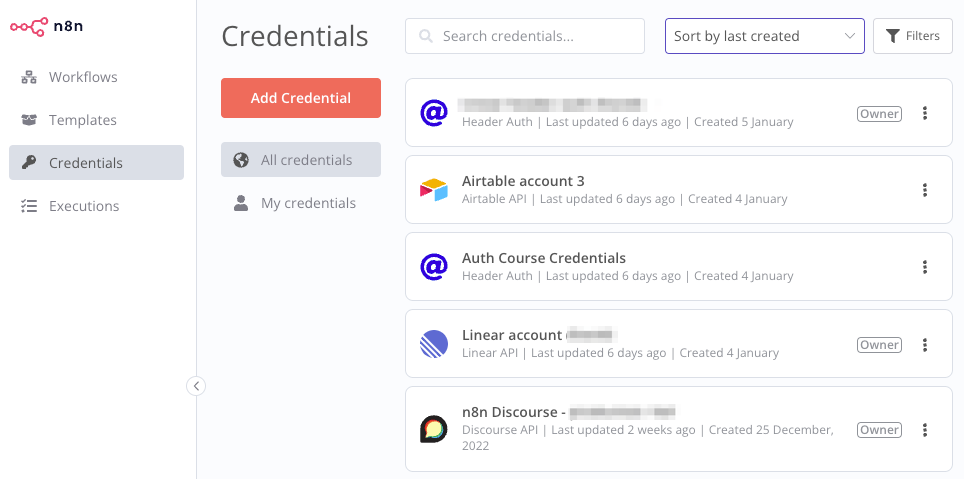
Task: Click the Auth Course Credentials at-sign icon
Action: coord(433,267)
